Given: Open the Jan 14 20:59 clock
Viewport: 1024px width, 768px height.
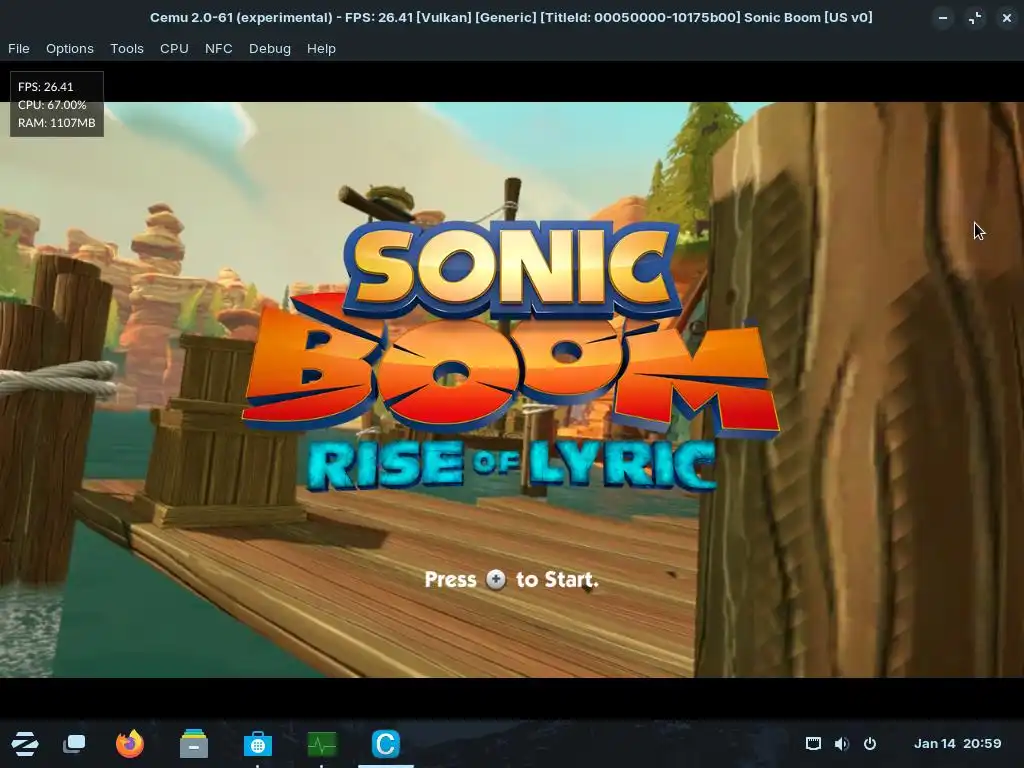Looking at the screenshot, I should (x=957, y=743).
